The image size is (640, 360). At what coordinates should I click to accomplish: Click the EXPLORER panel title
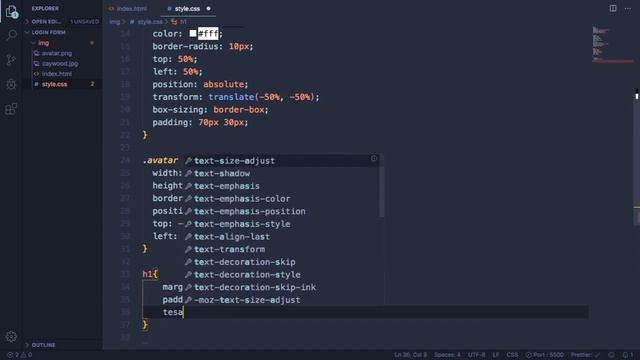(x=45, y=9)
